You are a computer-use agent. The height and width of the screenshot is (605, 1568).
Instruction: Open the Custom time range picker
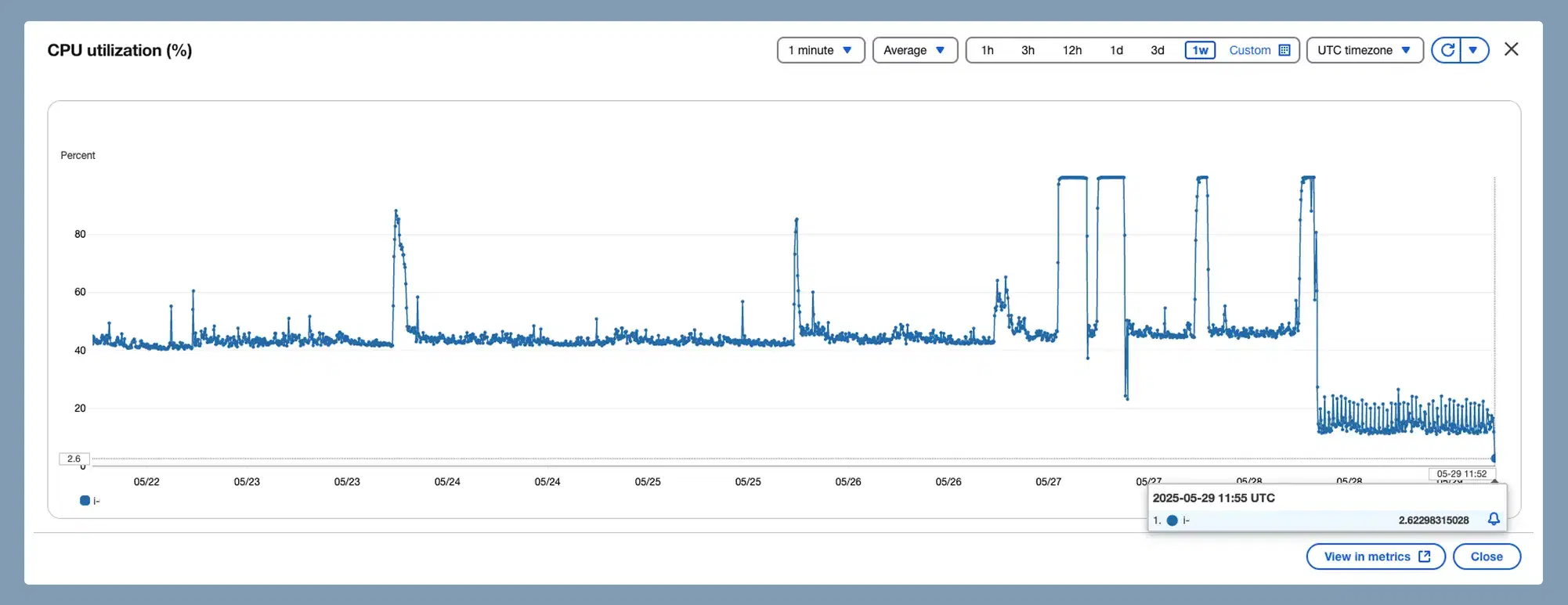pos(1250,50)
